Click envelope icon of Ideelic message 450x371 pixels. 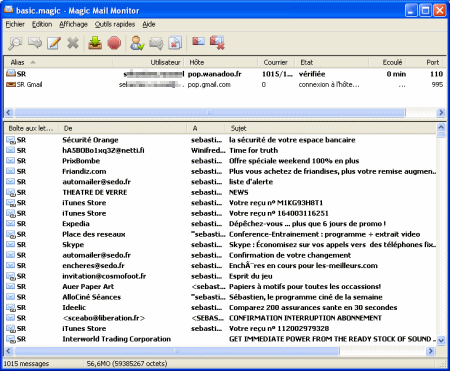(x=11, y=307)
